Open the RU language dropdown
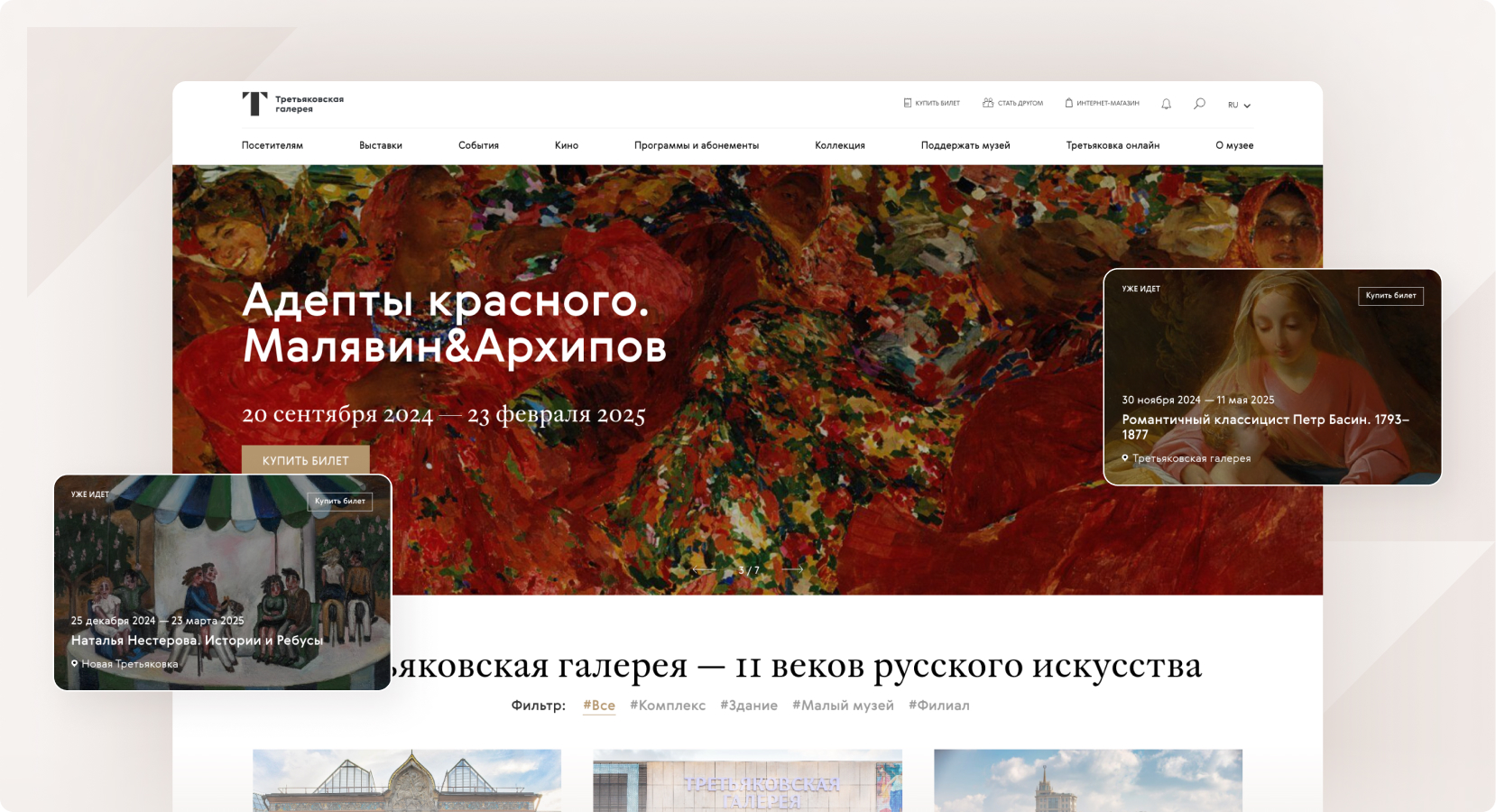Screen dimensions: 1496x812 point(1239,105)
